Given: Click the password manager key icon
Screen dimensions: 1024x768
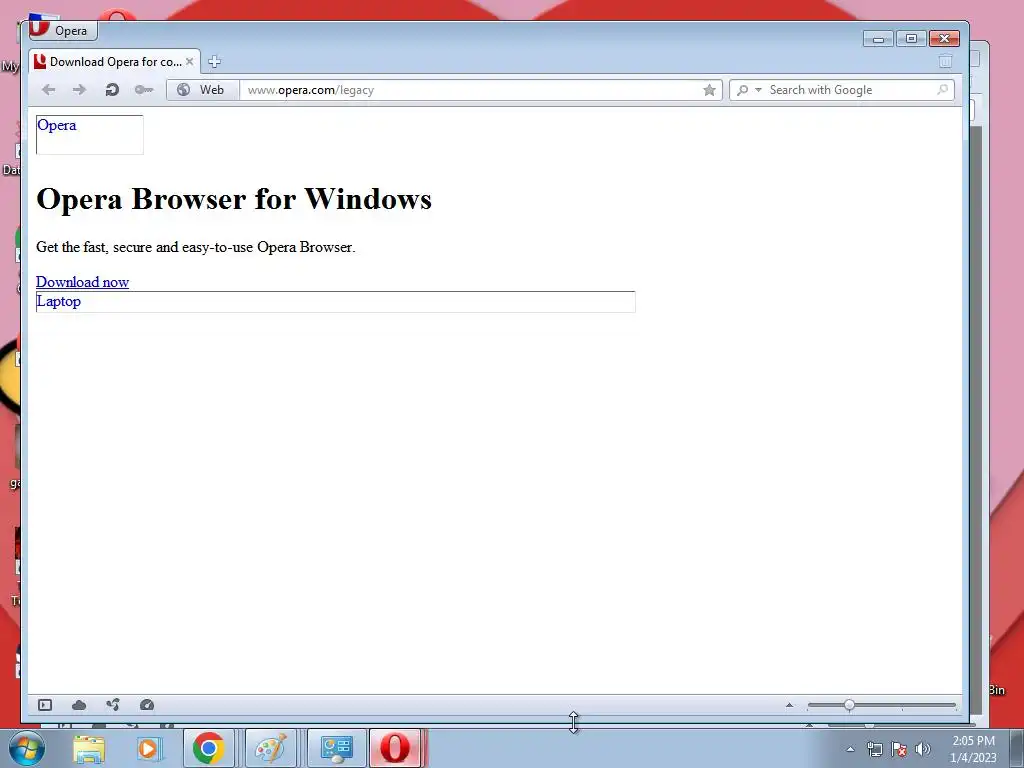Looking at the screenshot, I should pos(144,89).
